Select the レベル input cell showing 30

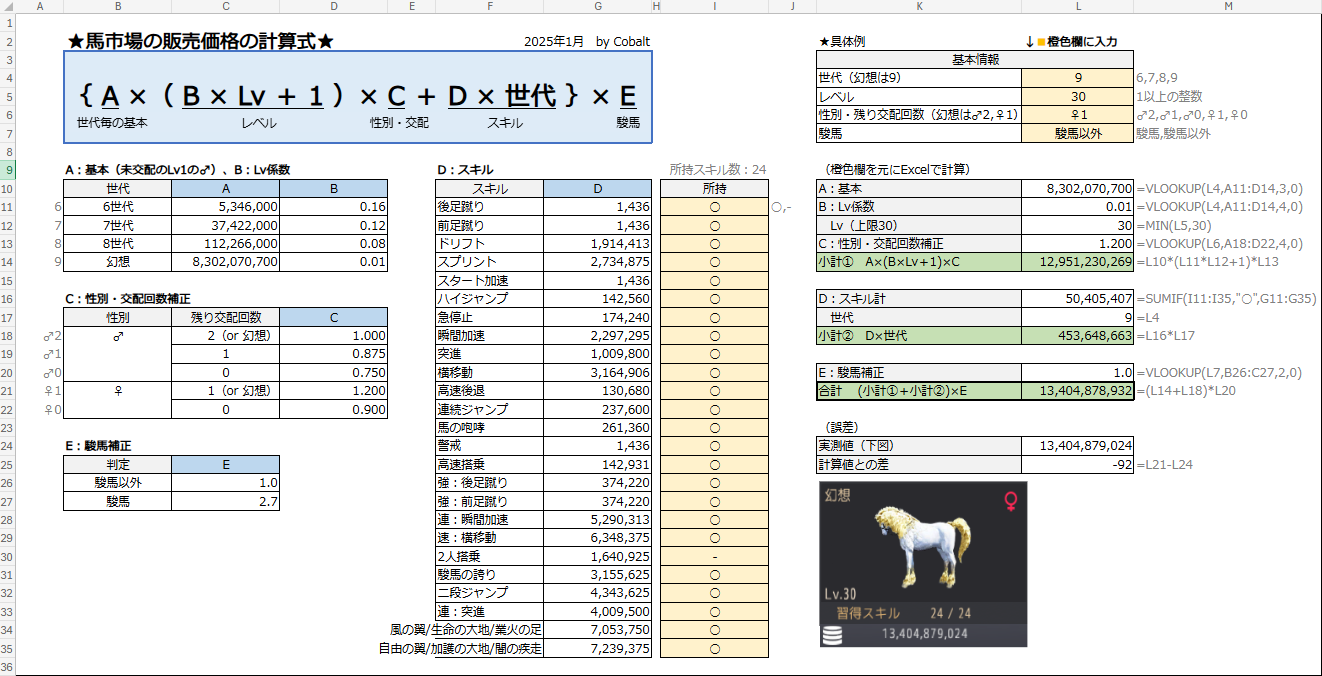1077,97
